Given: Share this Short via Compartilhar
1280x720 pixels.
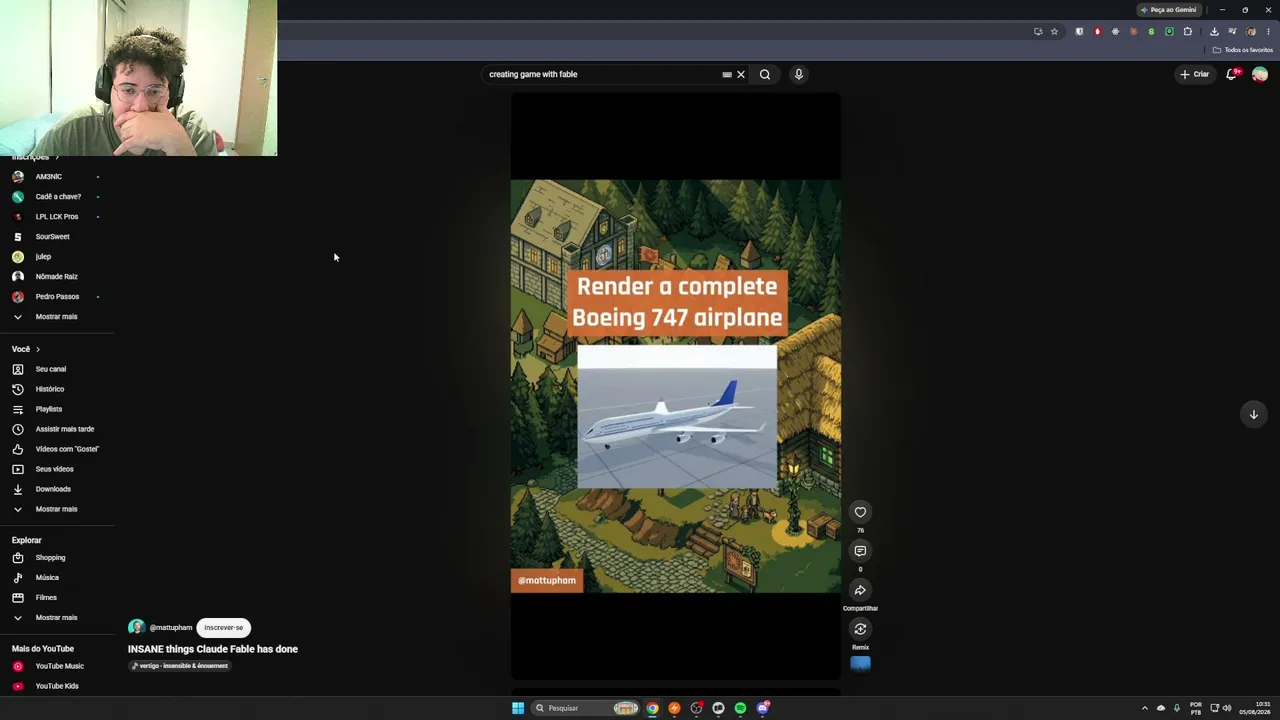Looking at the screenshot, I should 860,590.
